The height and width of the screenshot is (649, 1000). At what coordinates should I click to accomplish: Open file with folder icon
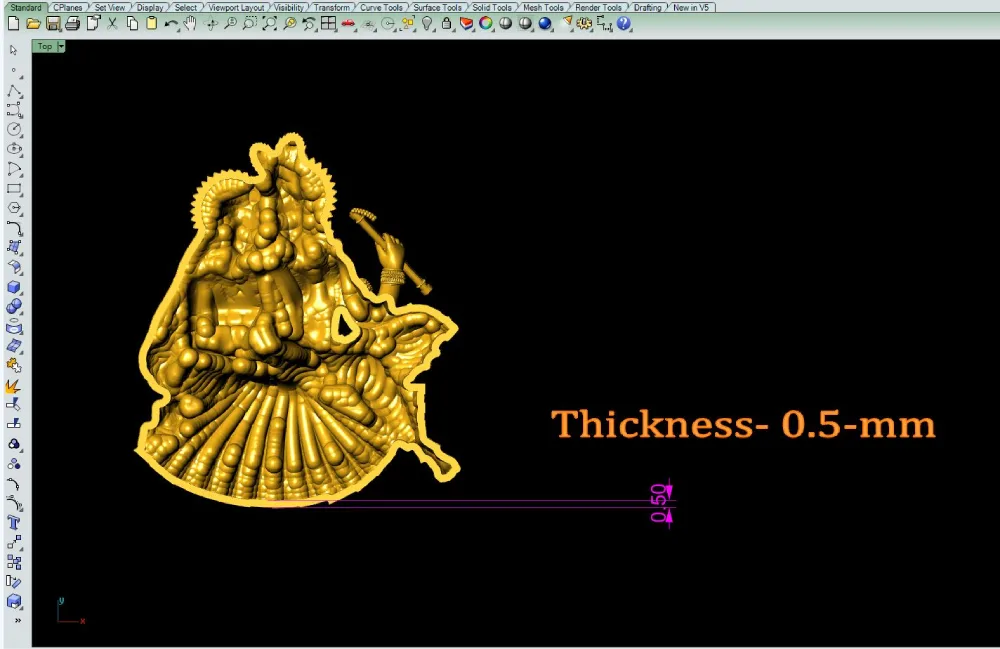(33, 24)
